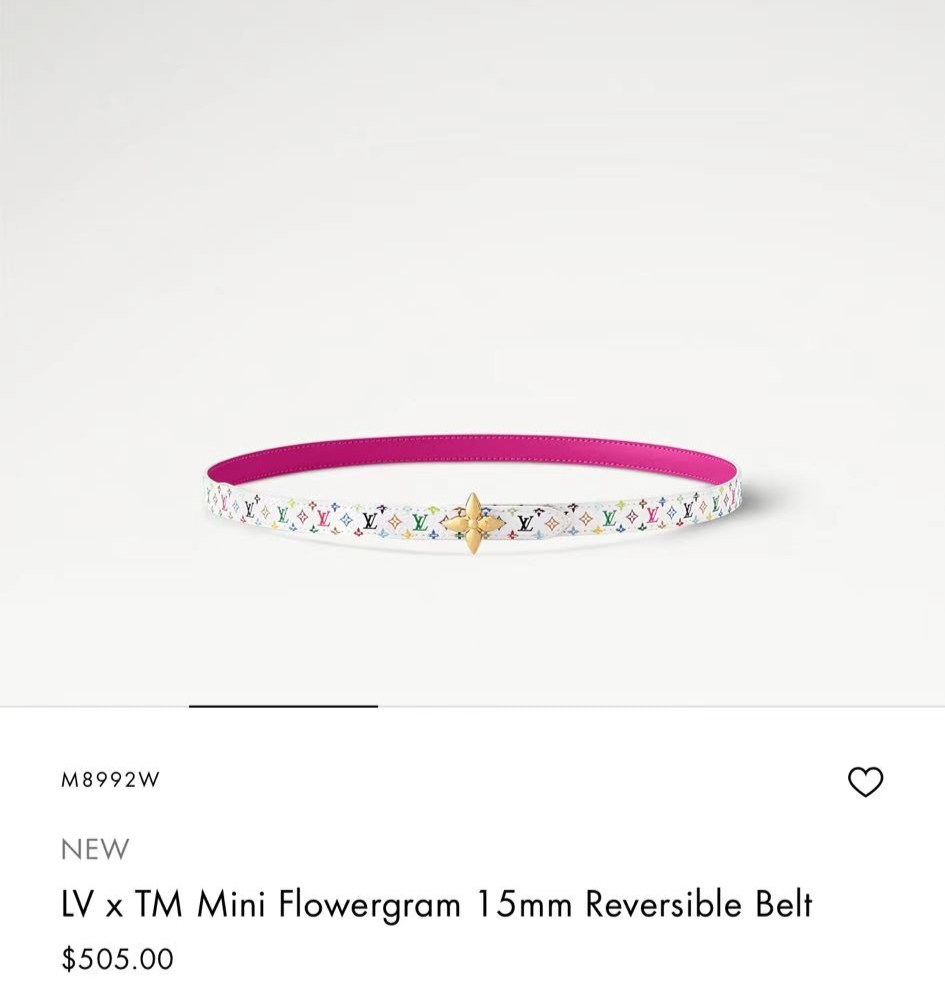Tap "Reversible Belt" in the product title
Screen dimensions: 945x1006
[699, 904]
